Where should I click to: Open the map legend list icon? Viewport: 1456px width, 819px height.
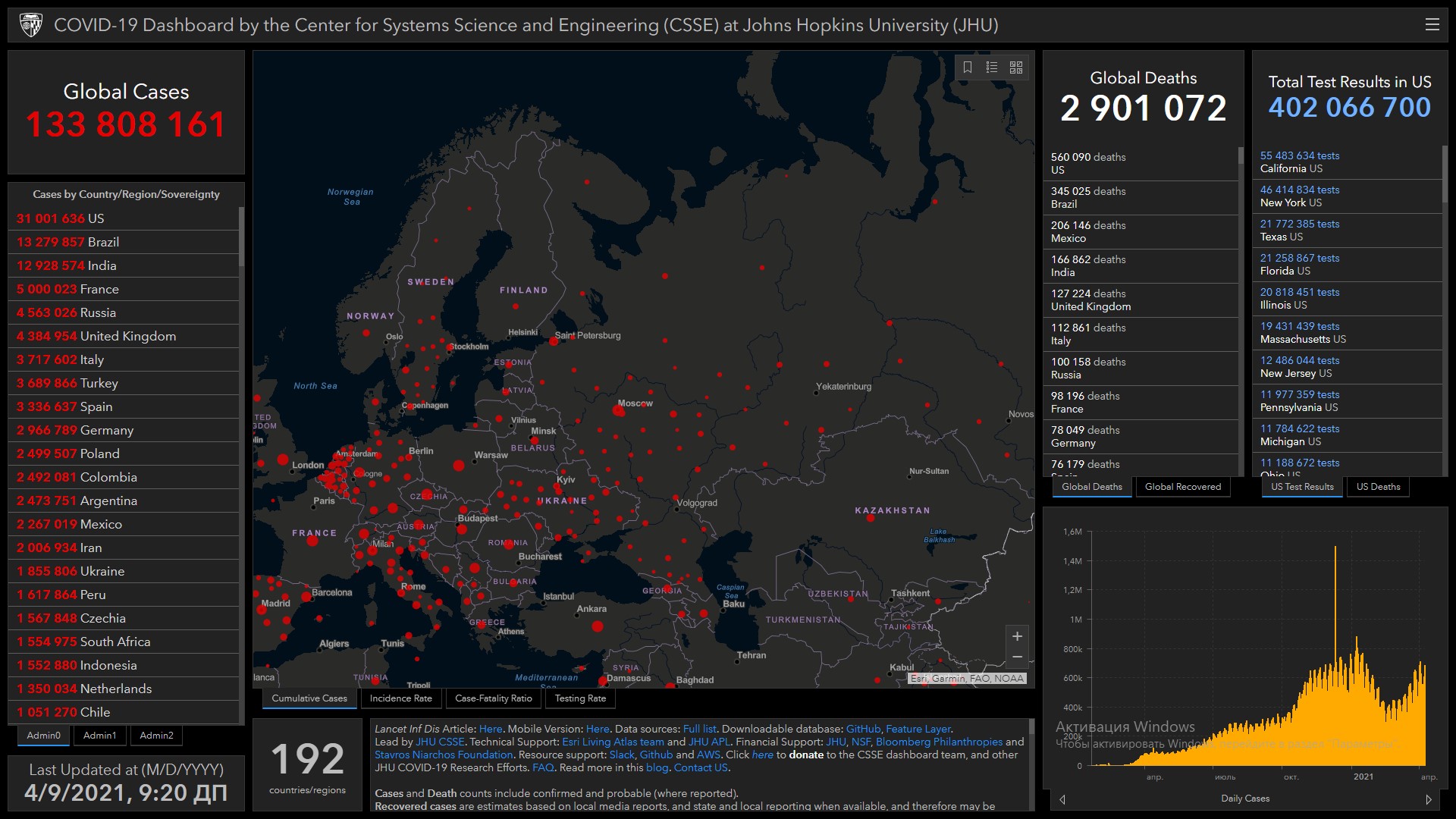pyautogui.click(x=992, y=67)
